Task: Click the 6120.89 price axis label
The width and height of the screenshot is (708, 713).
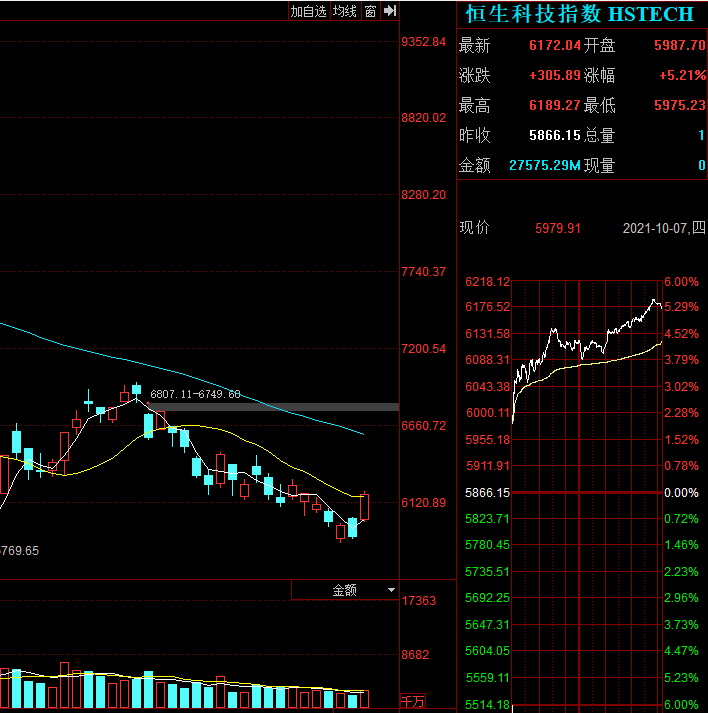Action: [423, 502]
